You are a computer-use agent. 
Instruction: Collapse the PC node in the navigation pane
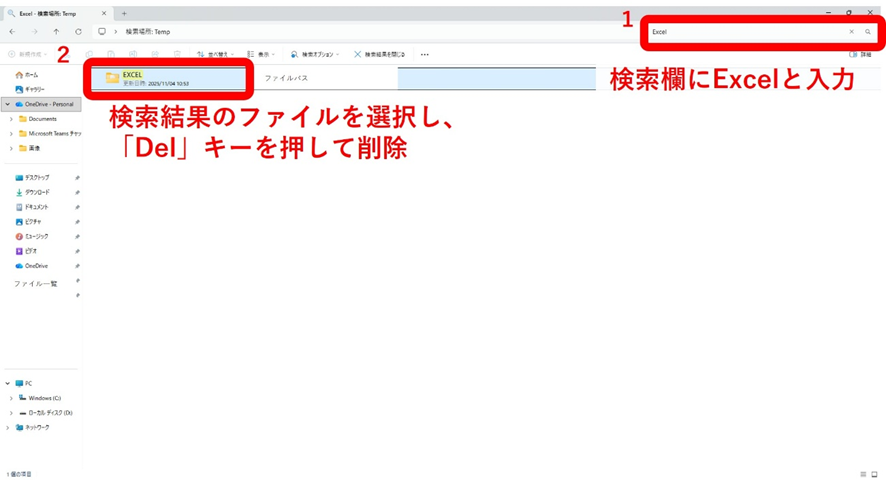8,383
